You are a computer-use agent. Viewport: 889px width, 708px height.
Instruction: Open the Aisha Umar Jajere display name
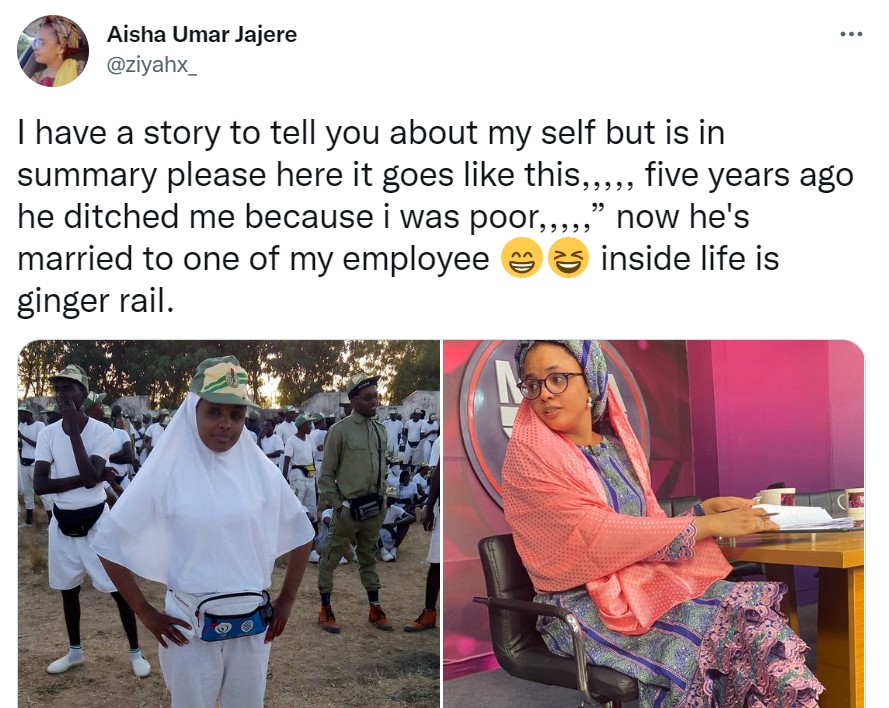point(201,35)
